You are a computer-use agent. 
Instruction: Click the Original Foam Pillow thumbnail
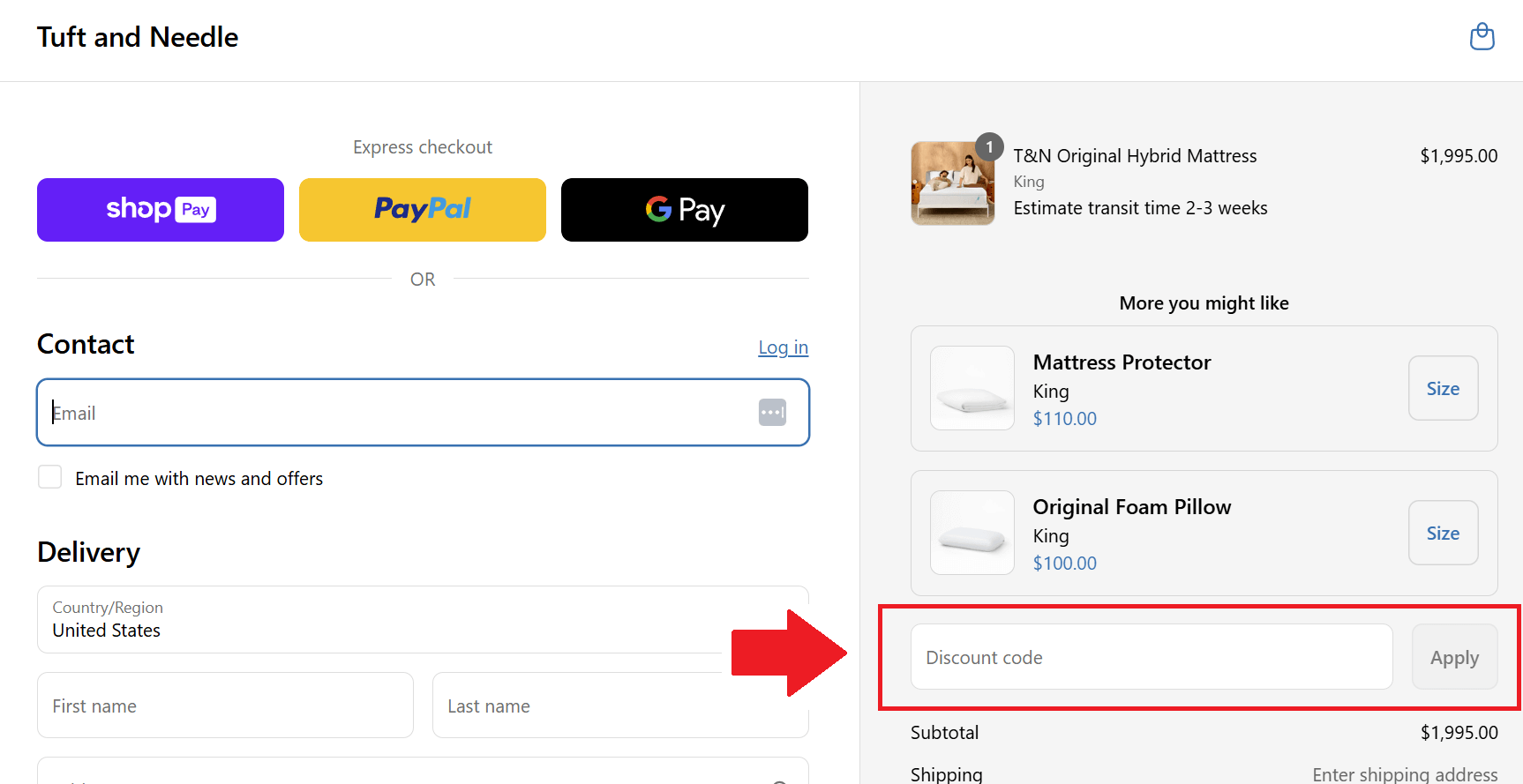click(972, 533)
